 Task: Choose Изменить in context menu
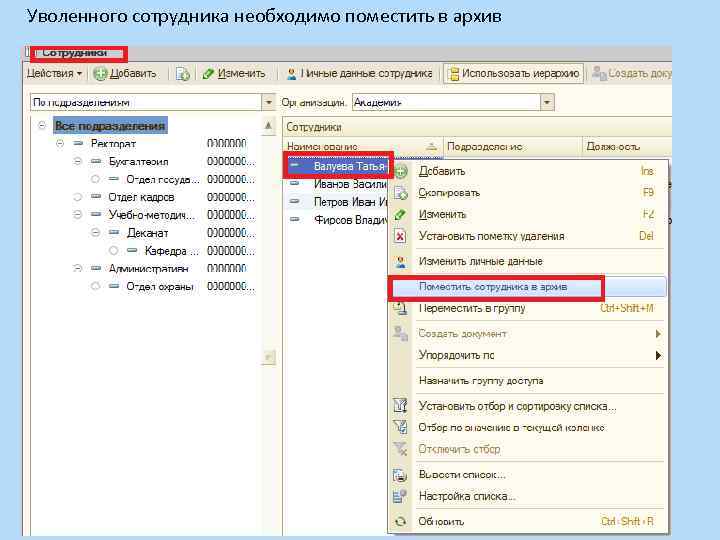coord(528,214)
